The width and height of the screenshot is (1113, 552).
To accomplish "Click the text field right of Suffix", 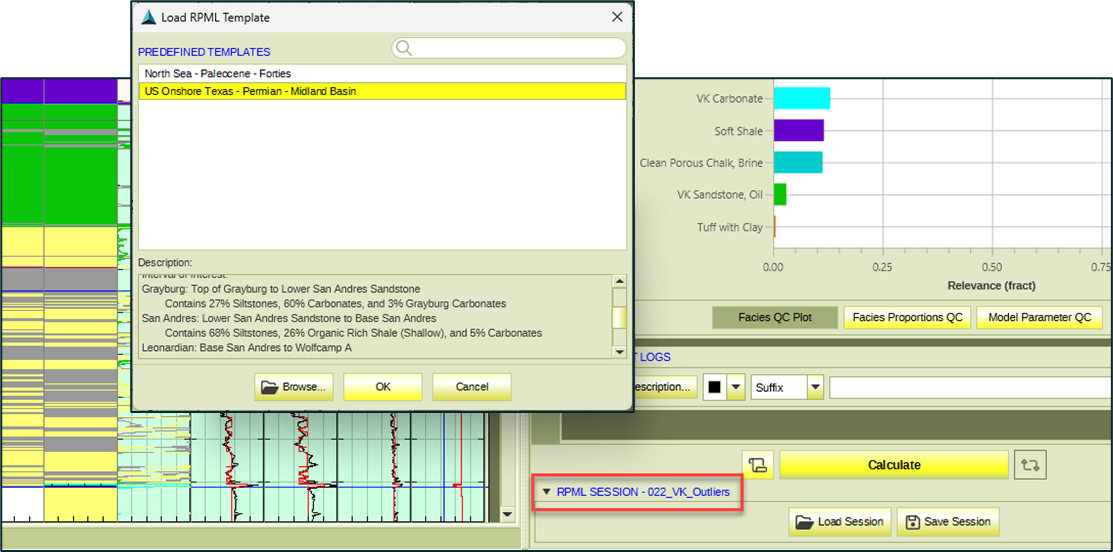I will 970,387.
